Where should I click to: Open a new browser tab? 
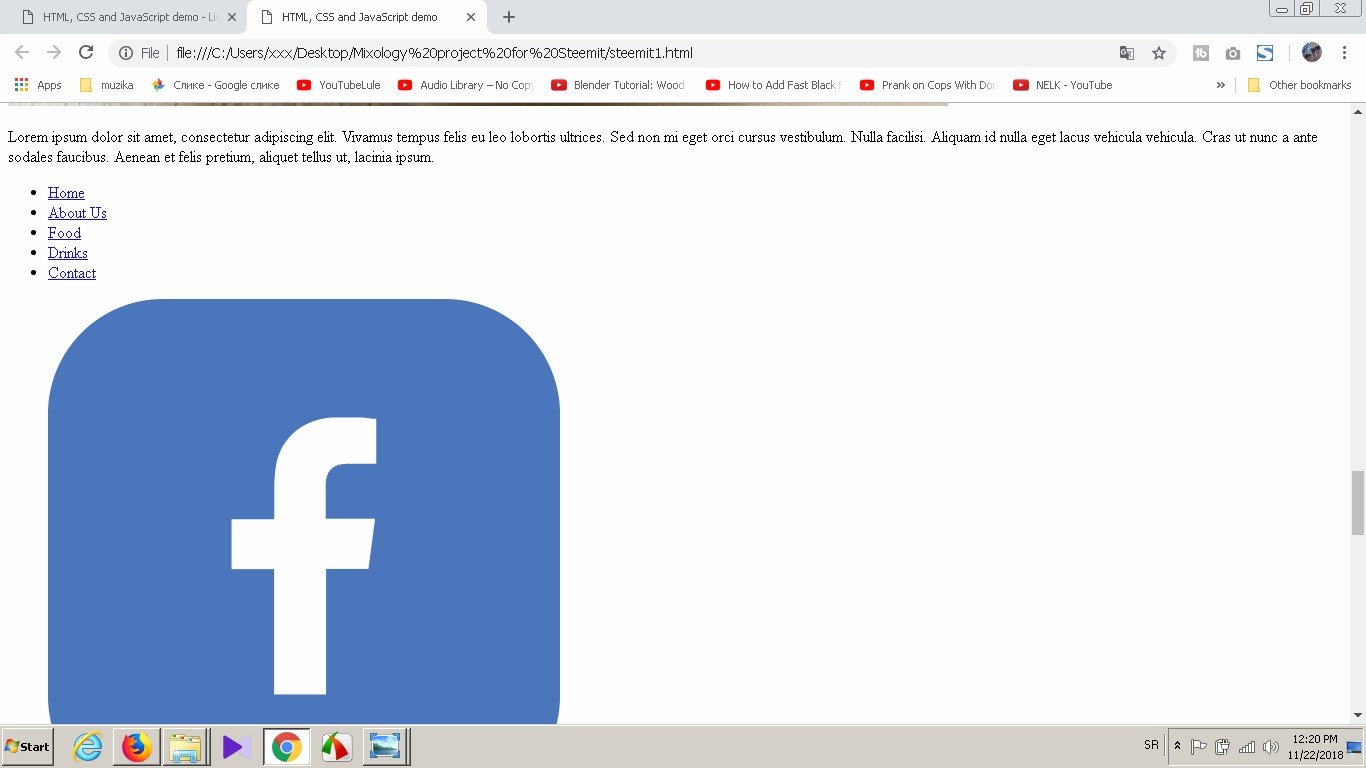tap(509, 17)
